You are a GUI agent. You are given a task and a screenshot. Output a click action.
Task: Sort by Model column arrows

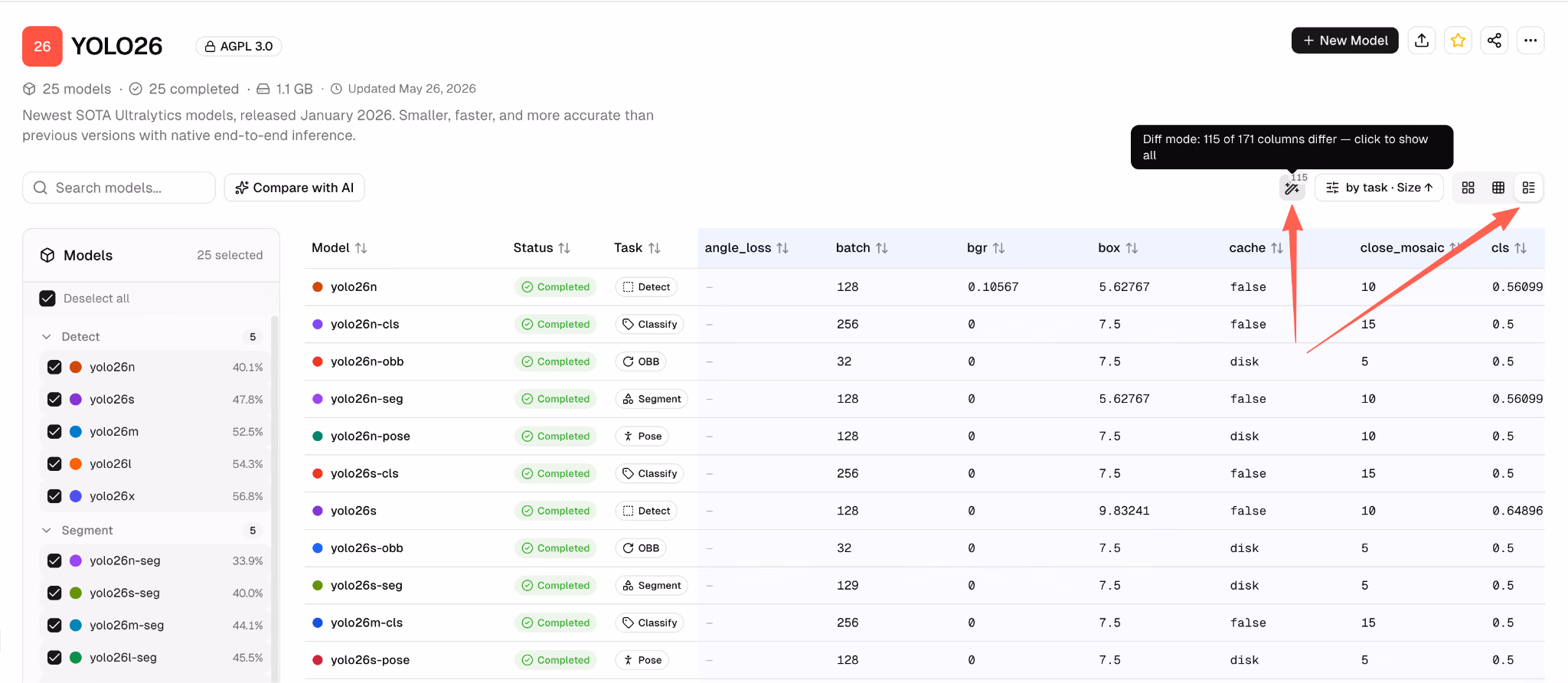click(361, 248)
